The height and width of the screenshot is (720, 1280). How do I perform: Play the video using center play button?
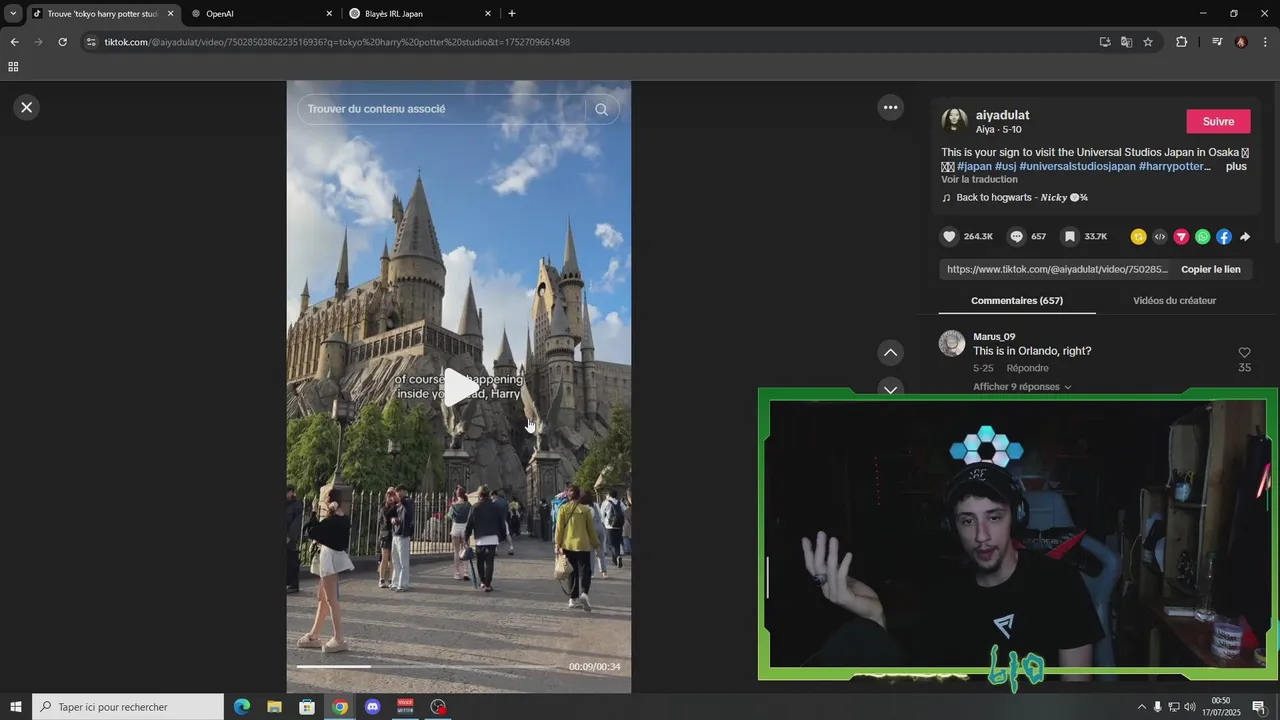pos(459,387)
